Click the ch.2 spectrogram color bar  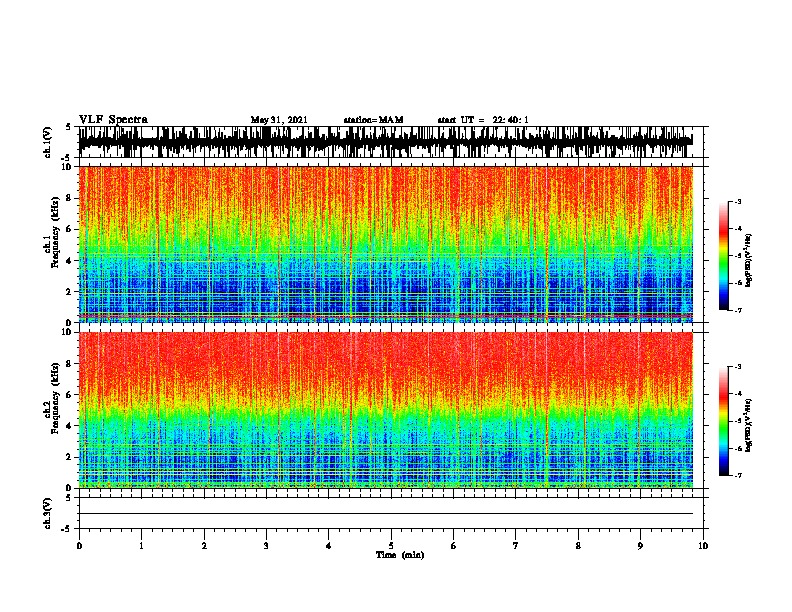[x=723, y=421]
